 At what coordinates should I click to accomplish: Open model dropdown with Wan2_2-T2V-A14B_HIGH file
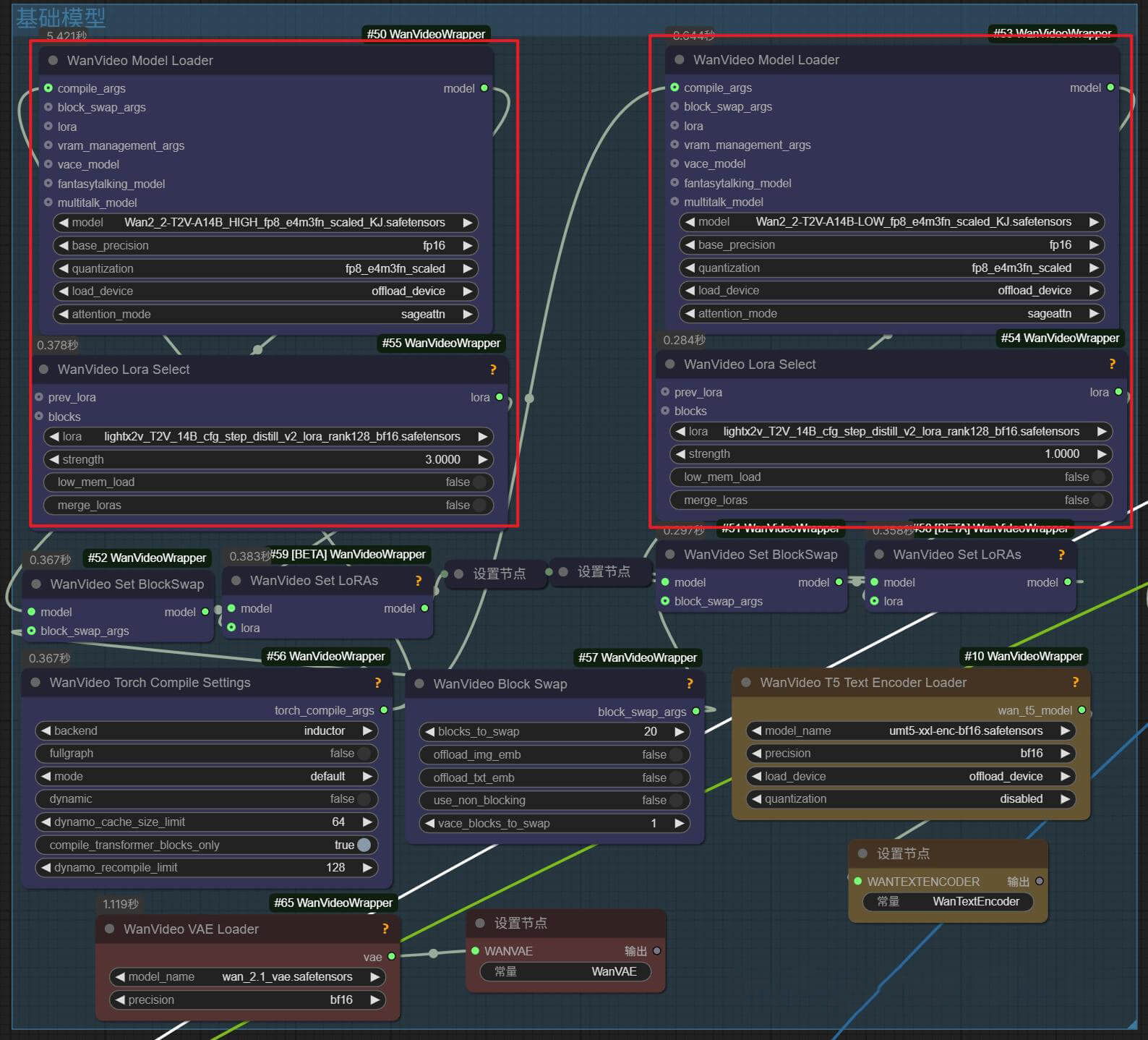point(265,222)
